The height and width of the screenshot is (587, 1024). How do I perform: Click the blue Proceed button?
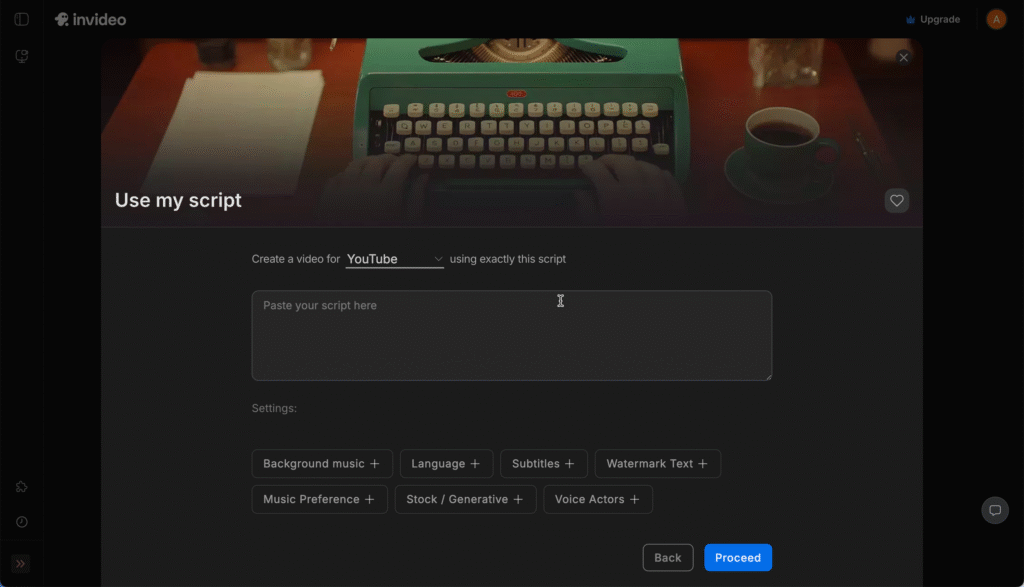(x=737, y=558)
